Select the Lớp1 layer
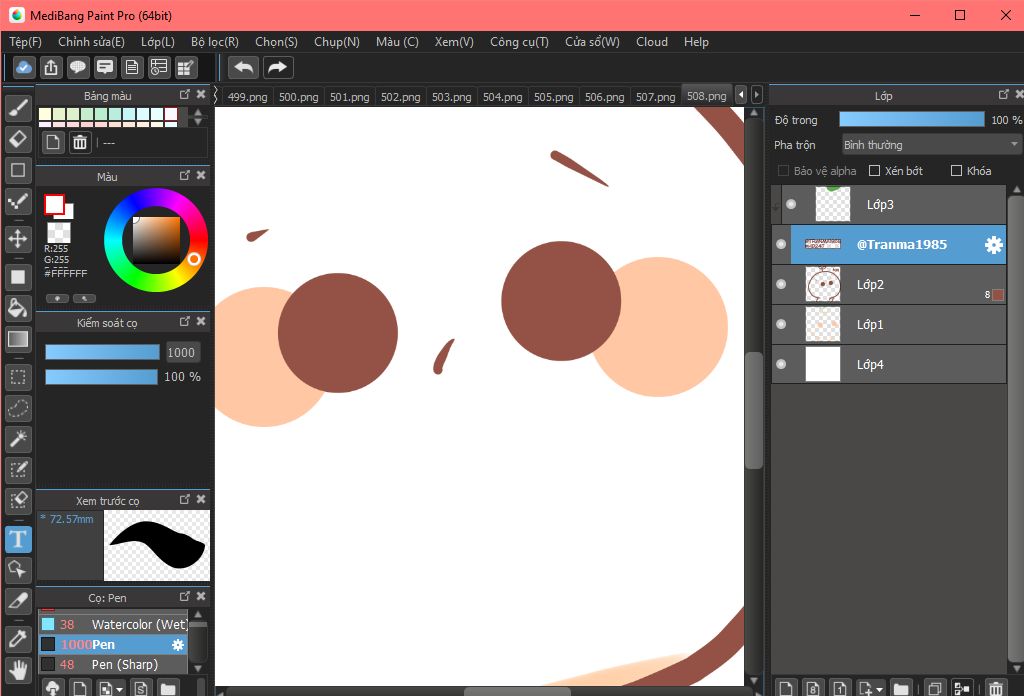The height and width of the screenshot is (696, 1024). pos(889,324)
